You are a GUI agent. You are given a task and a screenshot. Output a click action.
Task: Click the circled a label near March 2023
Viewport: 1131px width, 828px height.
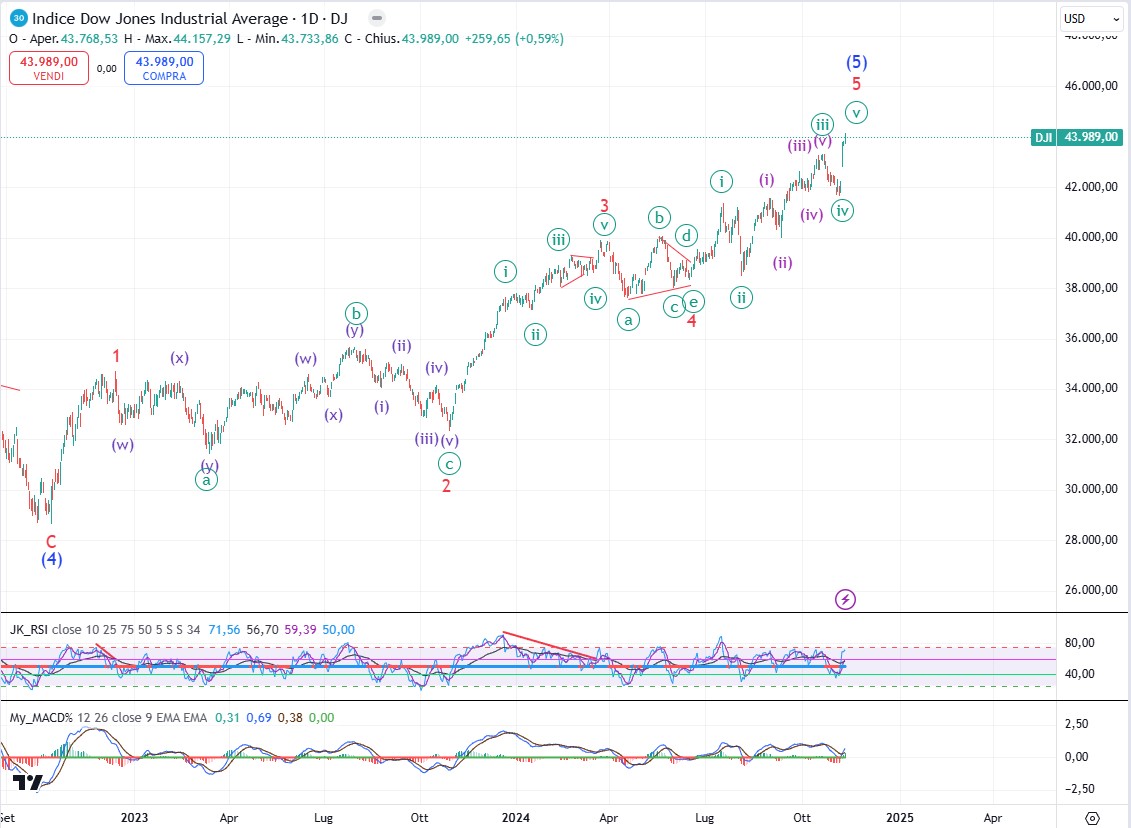[206, 480]
